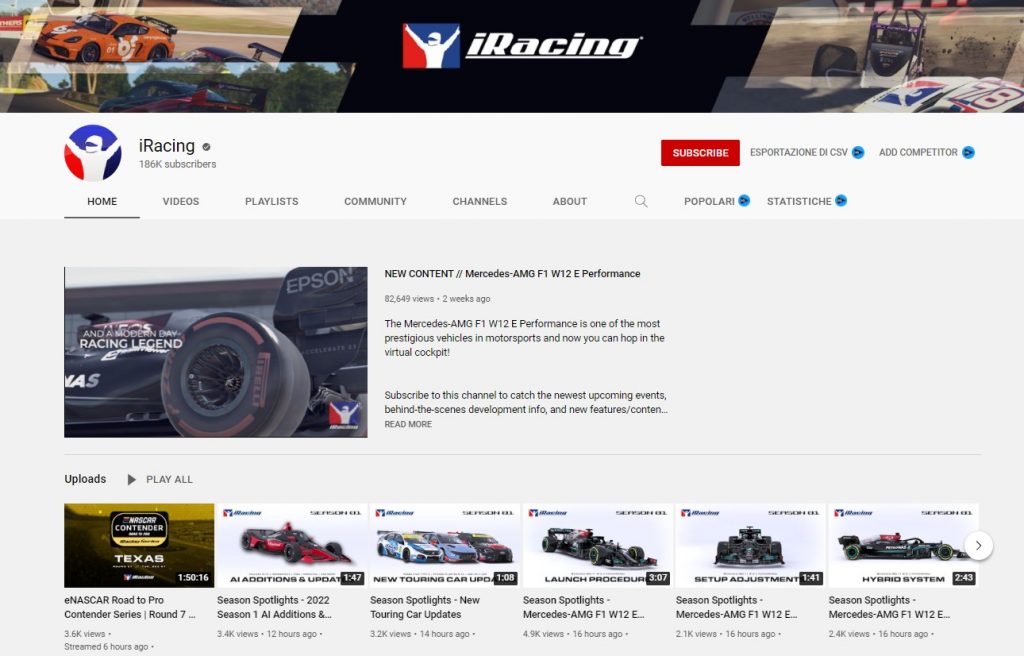Open the Season Spotlights title with 2.1K views
Image resolution: width=1024 pixels, height=656 pixels.
coord(736,607)
